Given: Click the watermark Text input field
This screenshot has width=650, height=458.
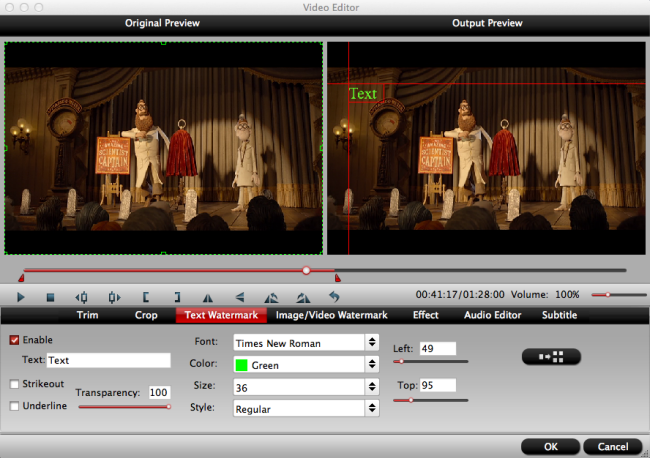Looking at the screenshot, I should (x=109, y=360).
